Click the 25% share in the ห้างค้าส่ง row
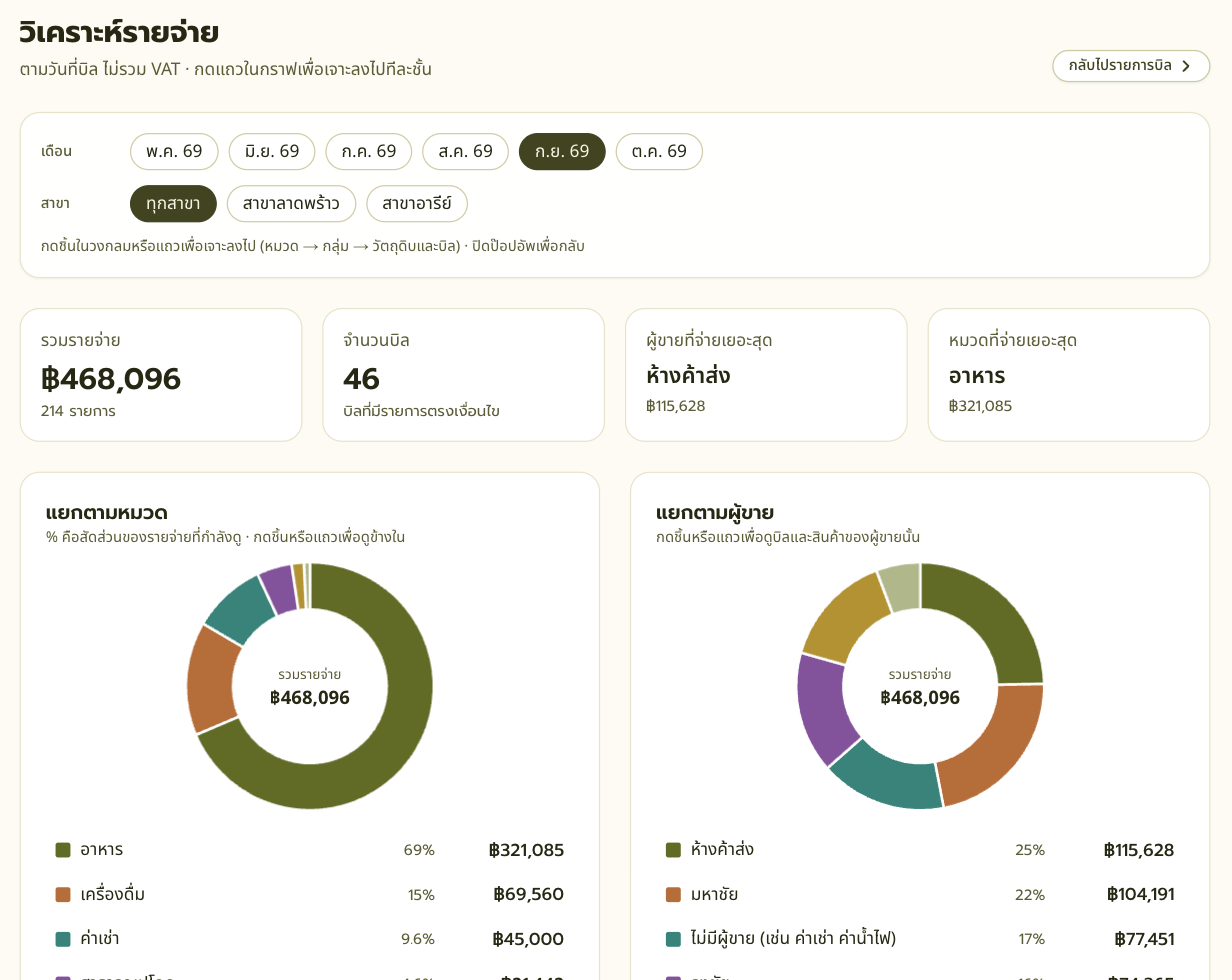 click(1030, 850)
